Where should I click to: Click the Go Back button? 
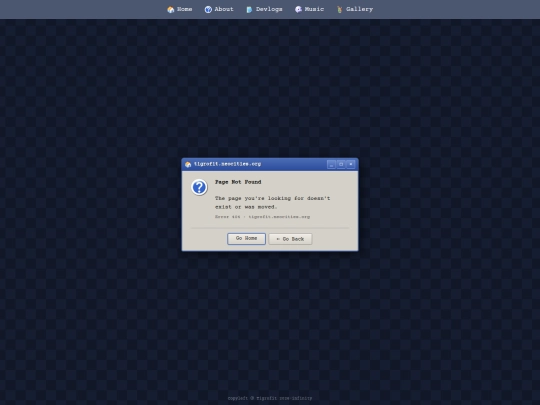(290, 239)
